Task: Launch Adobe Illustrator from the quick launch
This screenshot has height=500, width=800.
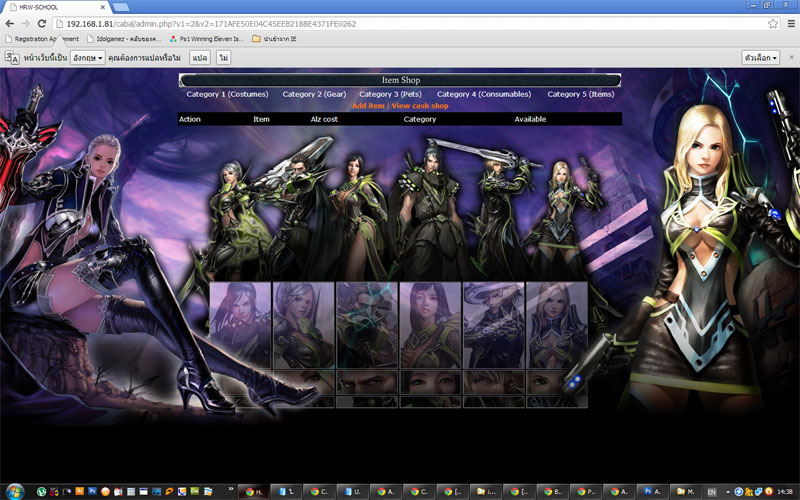Action: coord(80,491)
